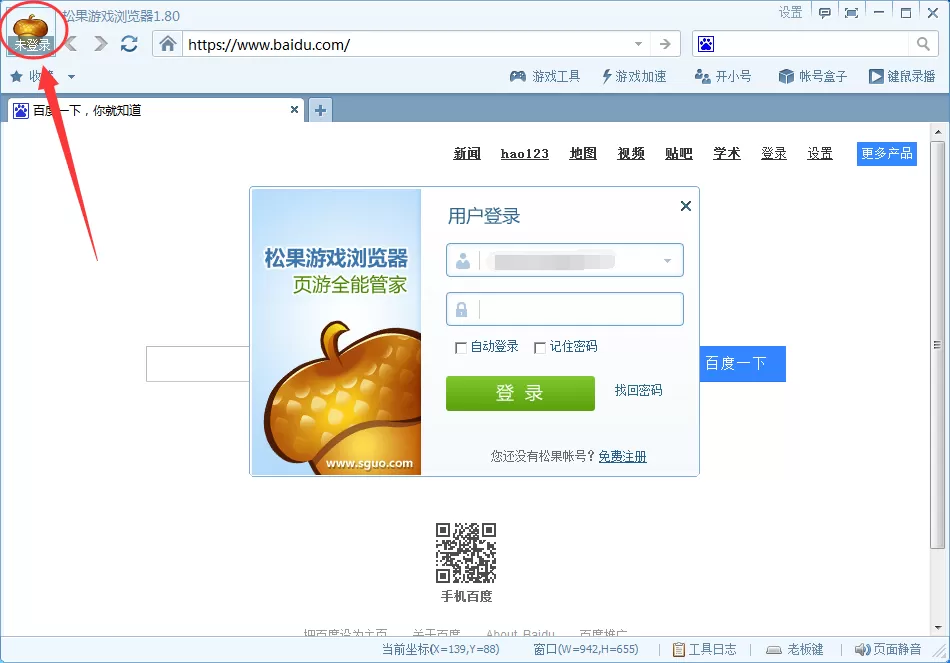This screenshot has width=950, height=663.
Task: Close the 用户登录 dialog
Action: point(686,206)
